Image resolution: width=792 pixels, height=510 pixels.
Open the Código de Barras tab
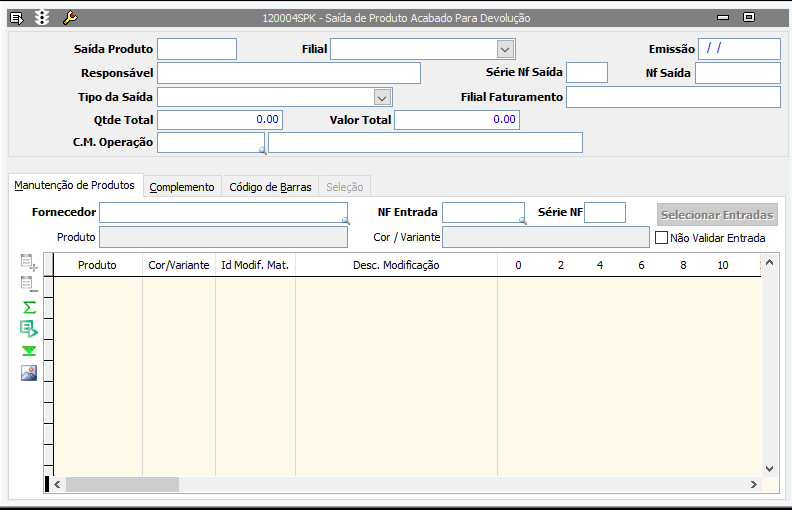(270, 187)
